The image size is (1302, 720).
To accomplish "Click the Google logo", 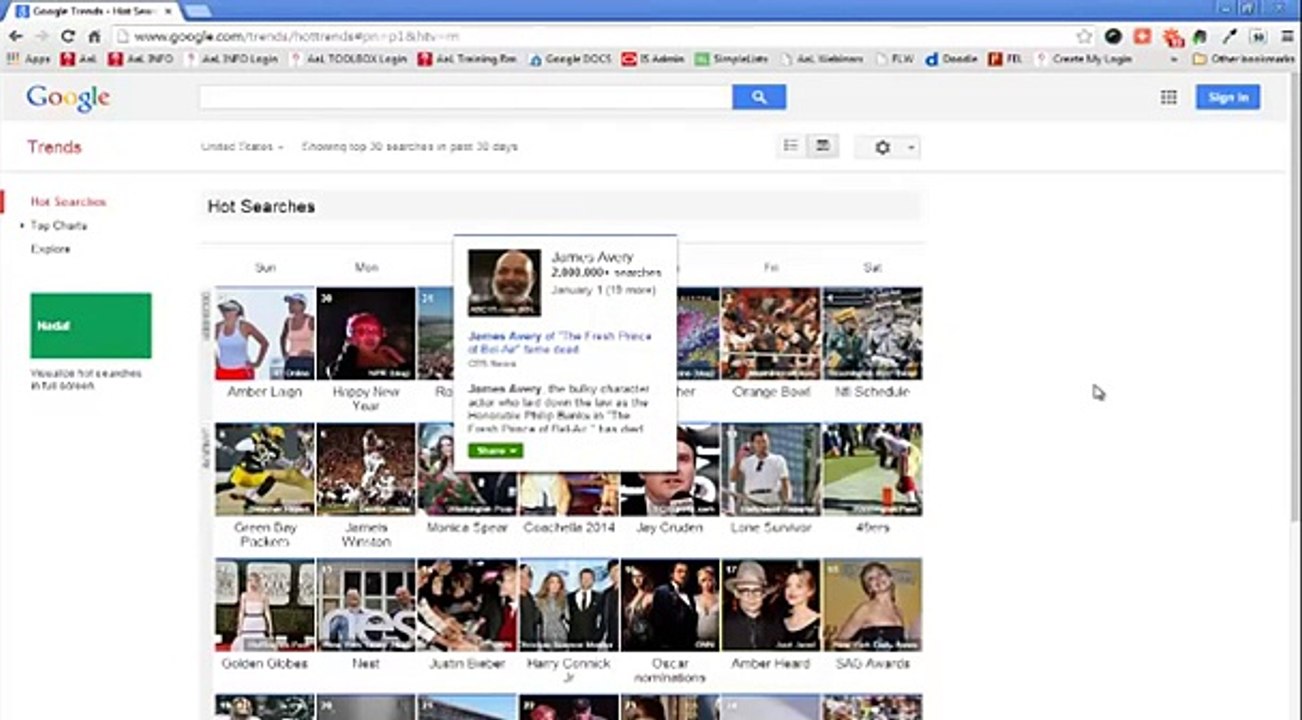I will pyautogui.click(x=68, y=98).
